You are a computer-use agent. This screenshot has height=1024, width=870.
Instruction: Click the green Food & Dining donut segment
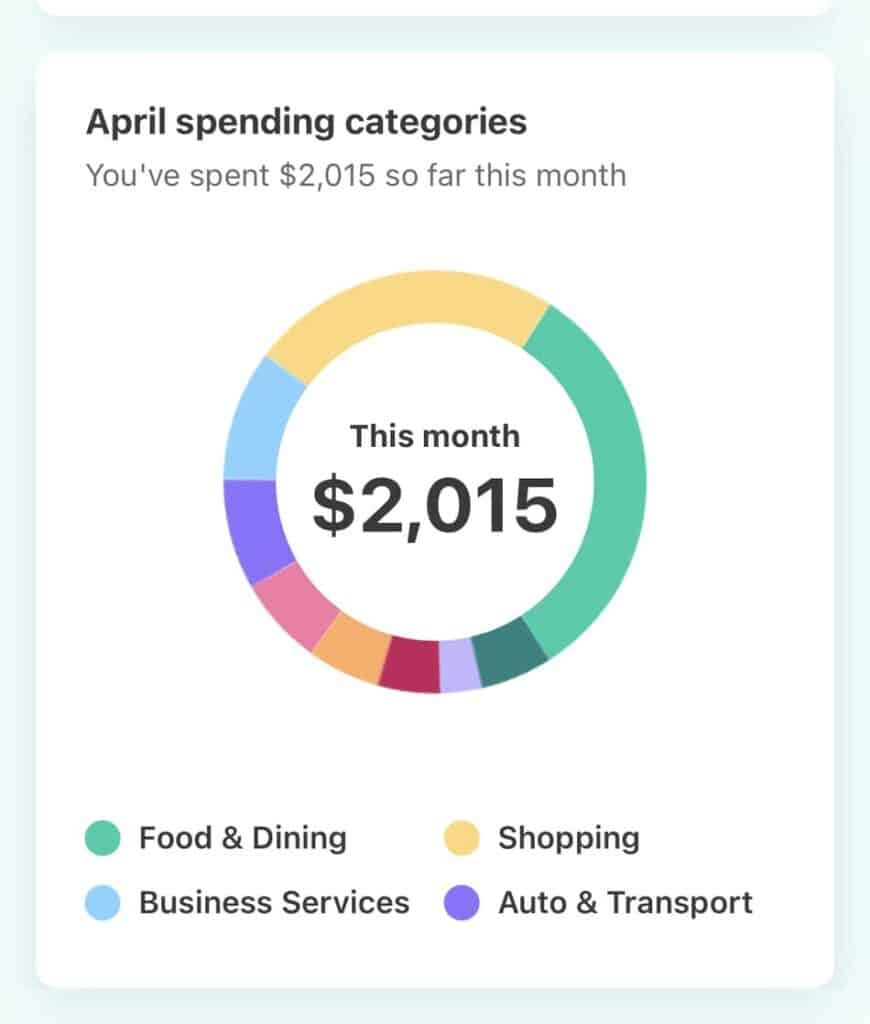pyautogui.click(x=617, y=480)
